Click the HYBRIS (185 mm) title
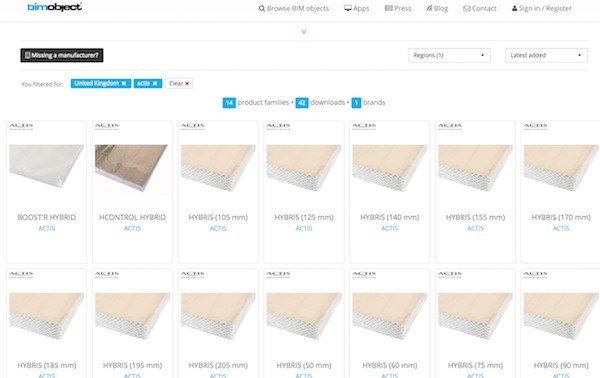This screenshot has width=600, height=378. [x=47, y=365]
